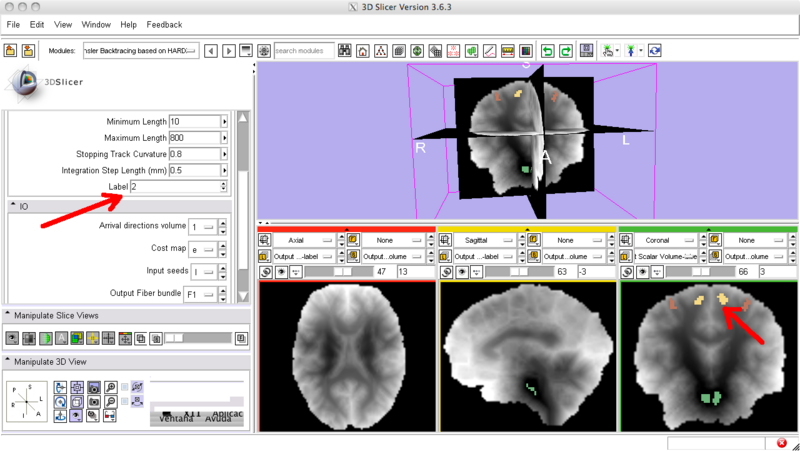This screenshot has height=451, width=800.
Task: Click the zoom in magnifier in 3D View
Action: (109, 385)
